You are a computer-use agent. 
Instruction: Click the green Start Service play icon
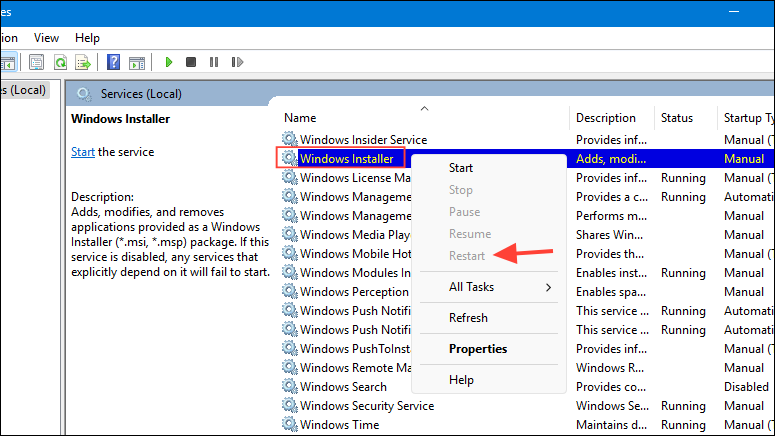[x=169, y=62]
